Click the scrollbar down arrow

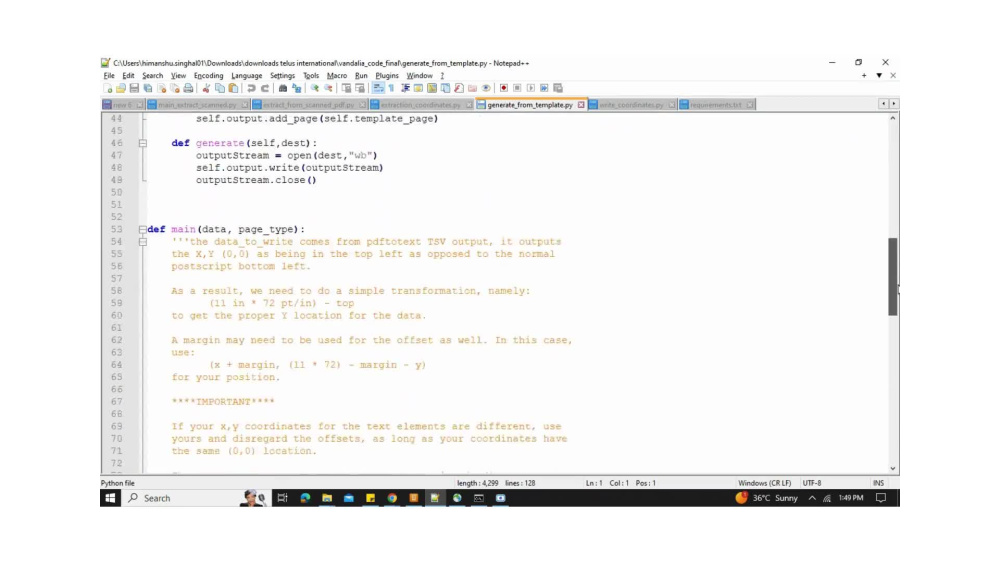tap(893, 469)
